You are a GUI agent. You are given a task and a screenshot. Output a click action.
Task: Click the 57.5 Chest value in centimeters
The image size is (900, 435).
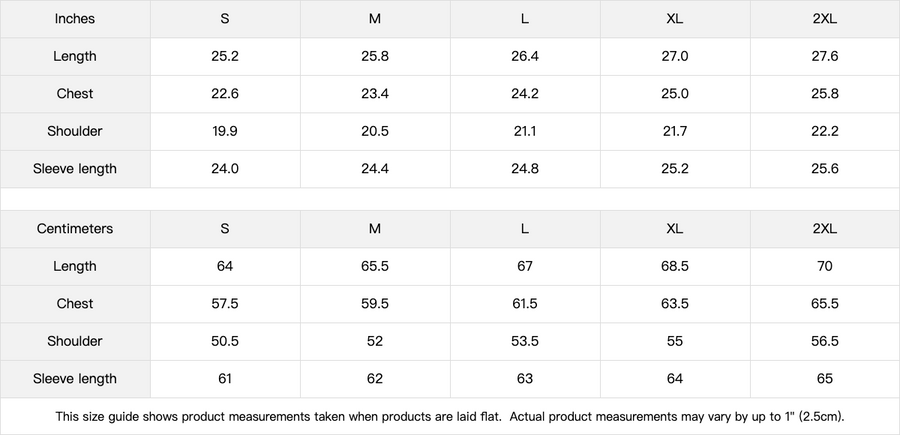point(225,304)
